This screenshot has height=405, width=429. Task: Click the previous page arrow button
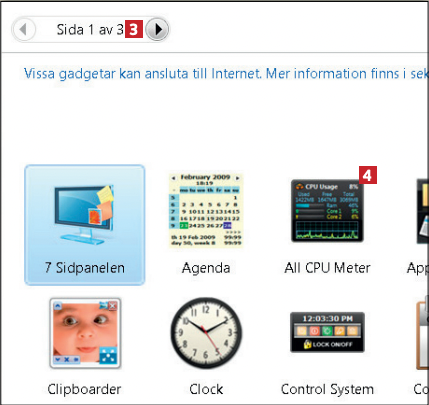pyautogui.click(x=24, y=29)
